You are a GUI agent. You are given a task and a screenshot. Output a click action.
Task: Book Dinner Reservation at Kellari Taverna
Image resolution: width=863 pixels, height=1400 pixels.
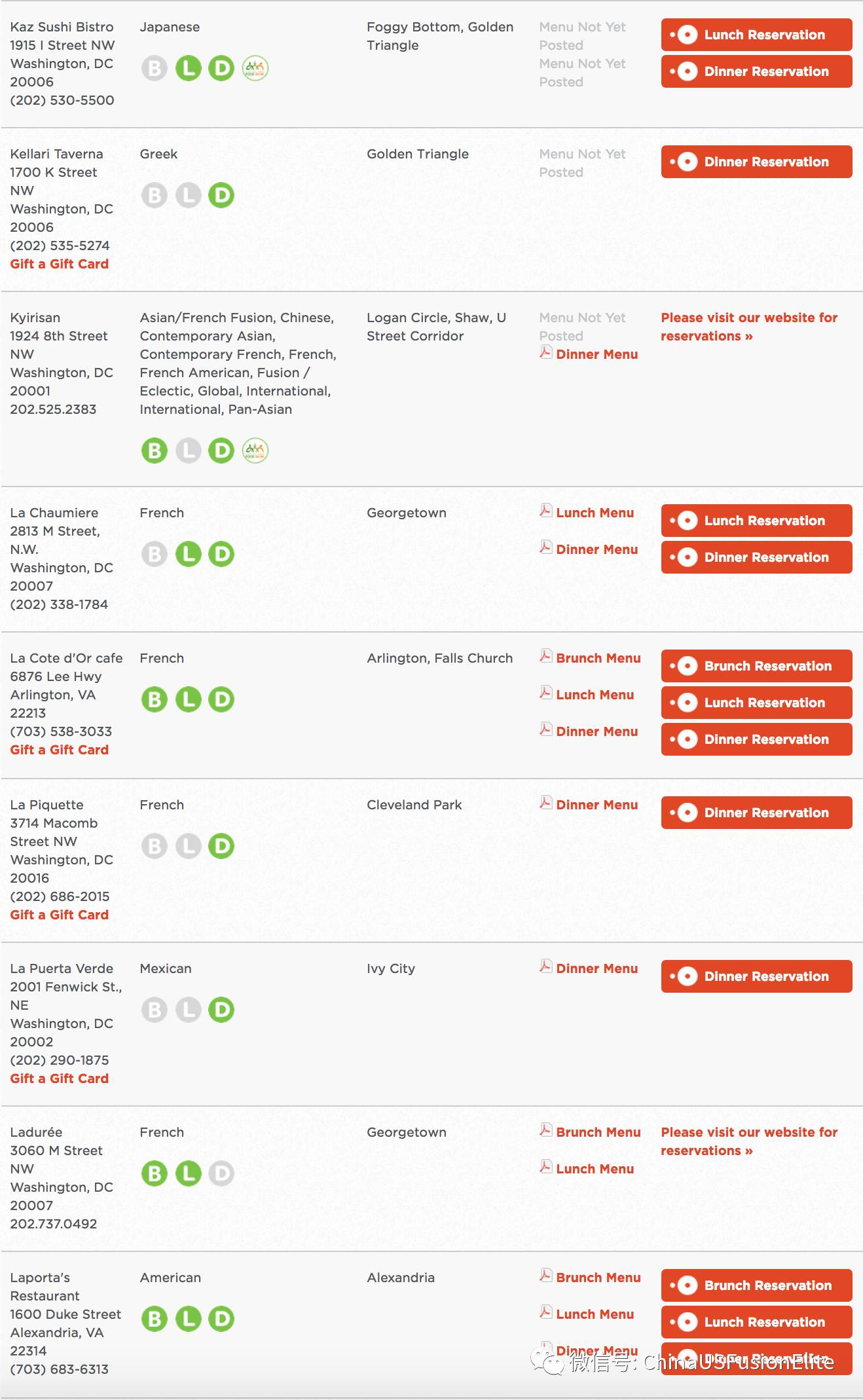click(x=756, y=162)
